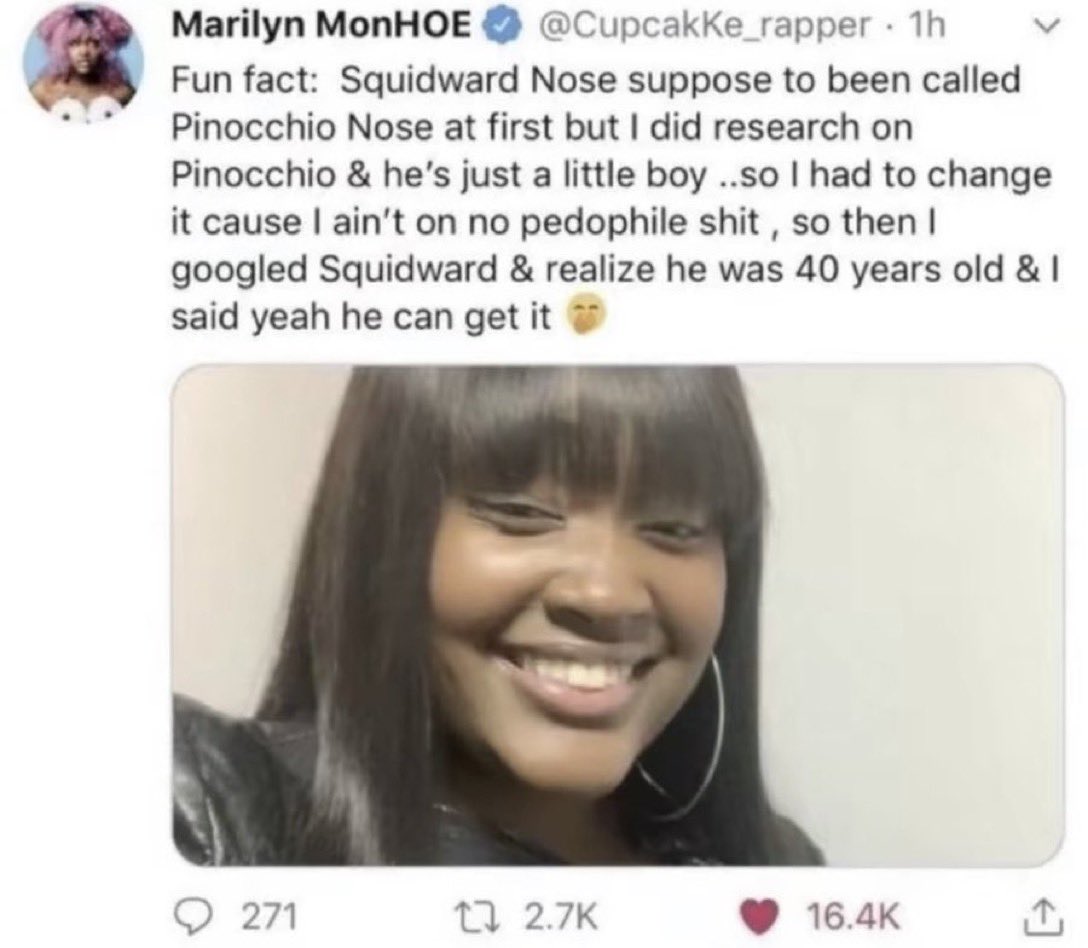
Task: Click the emoji ending the tweet
Action: [x=588, y=317]
